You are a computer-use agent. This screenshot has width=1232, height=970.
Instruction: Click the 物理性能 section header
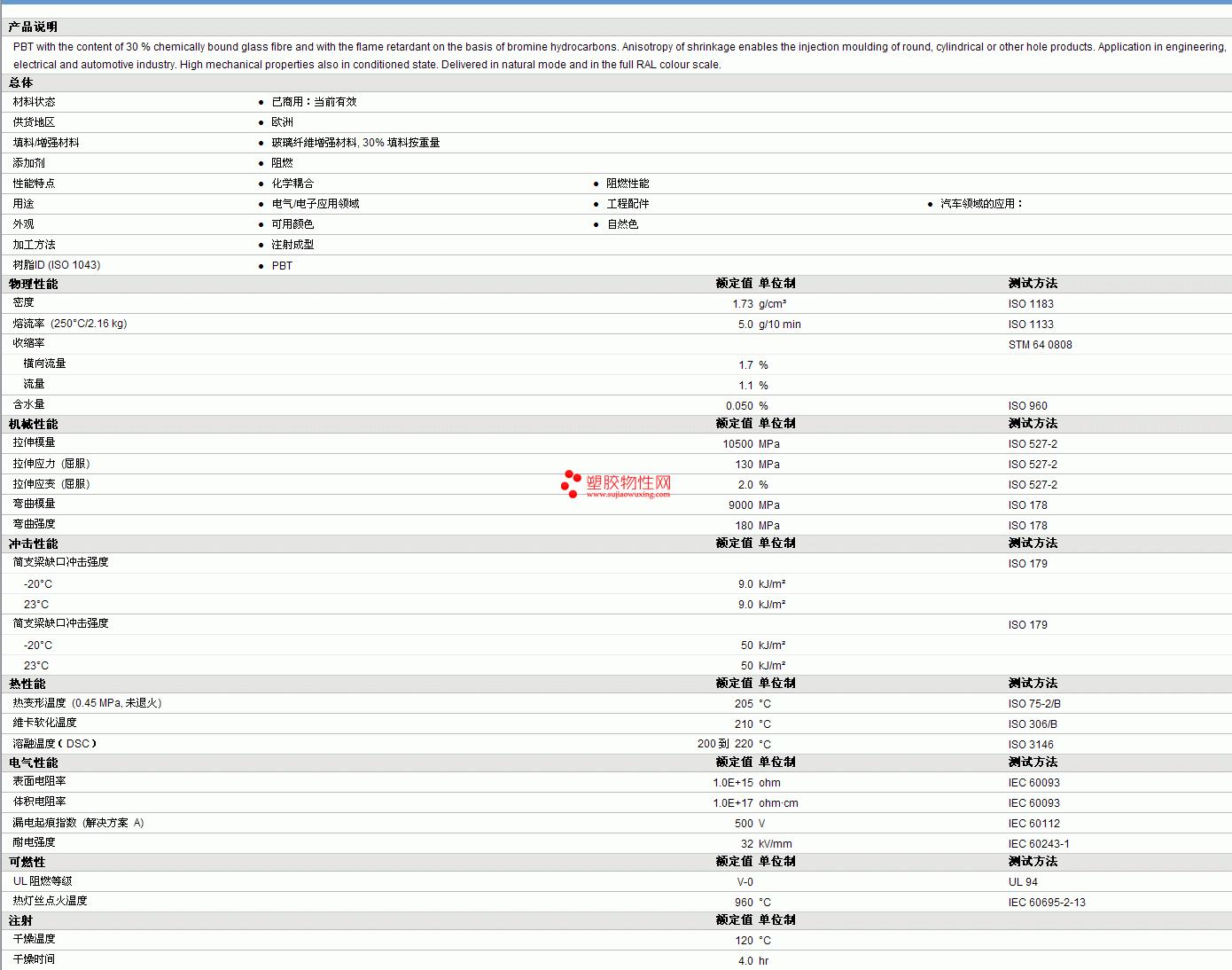coord(33,284)
